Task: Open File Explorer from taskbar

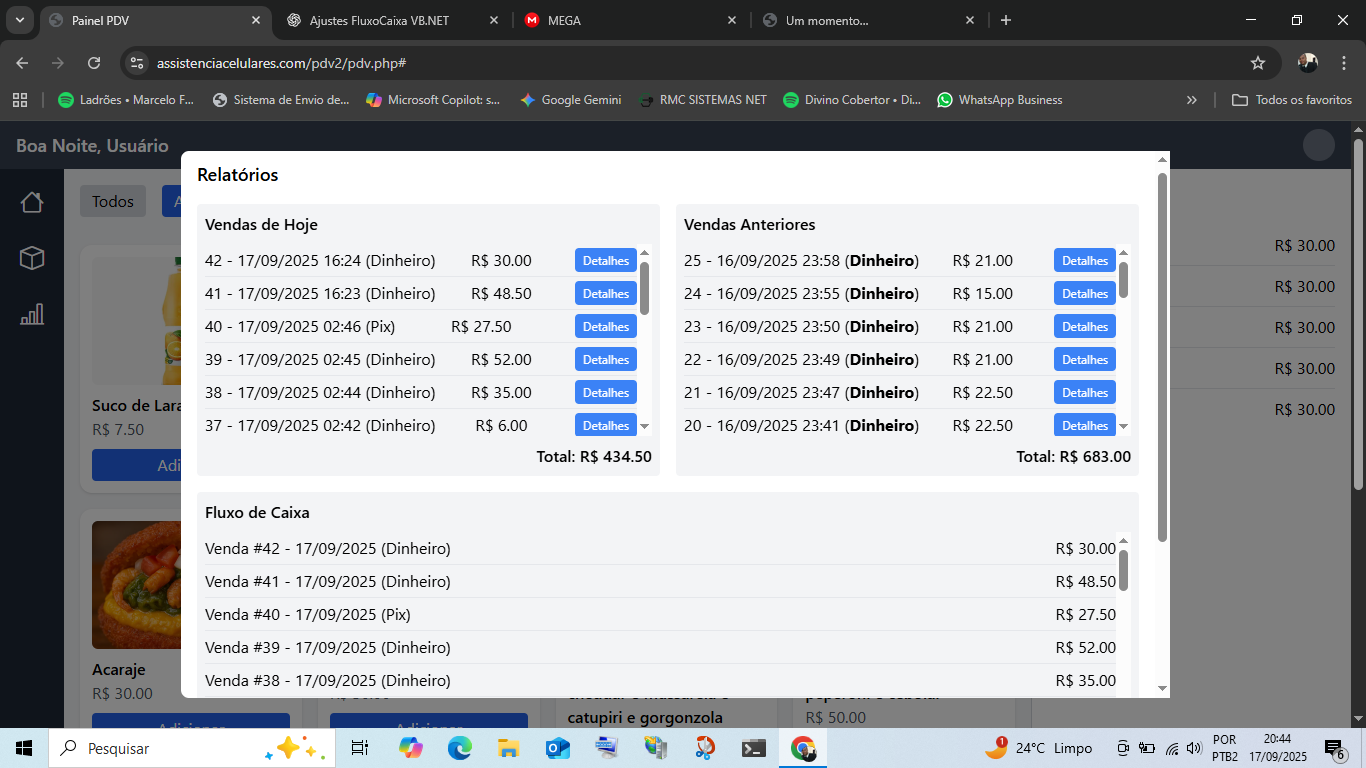Action: (508, 748)
